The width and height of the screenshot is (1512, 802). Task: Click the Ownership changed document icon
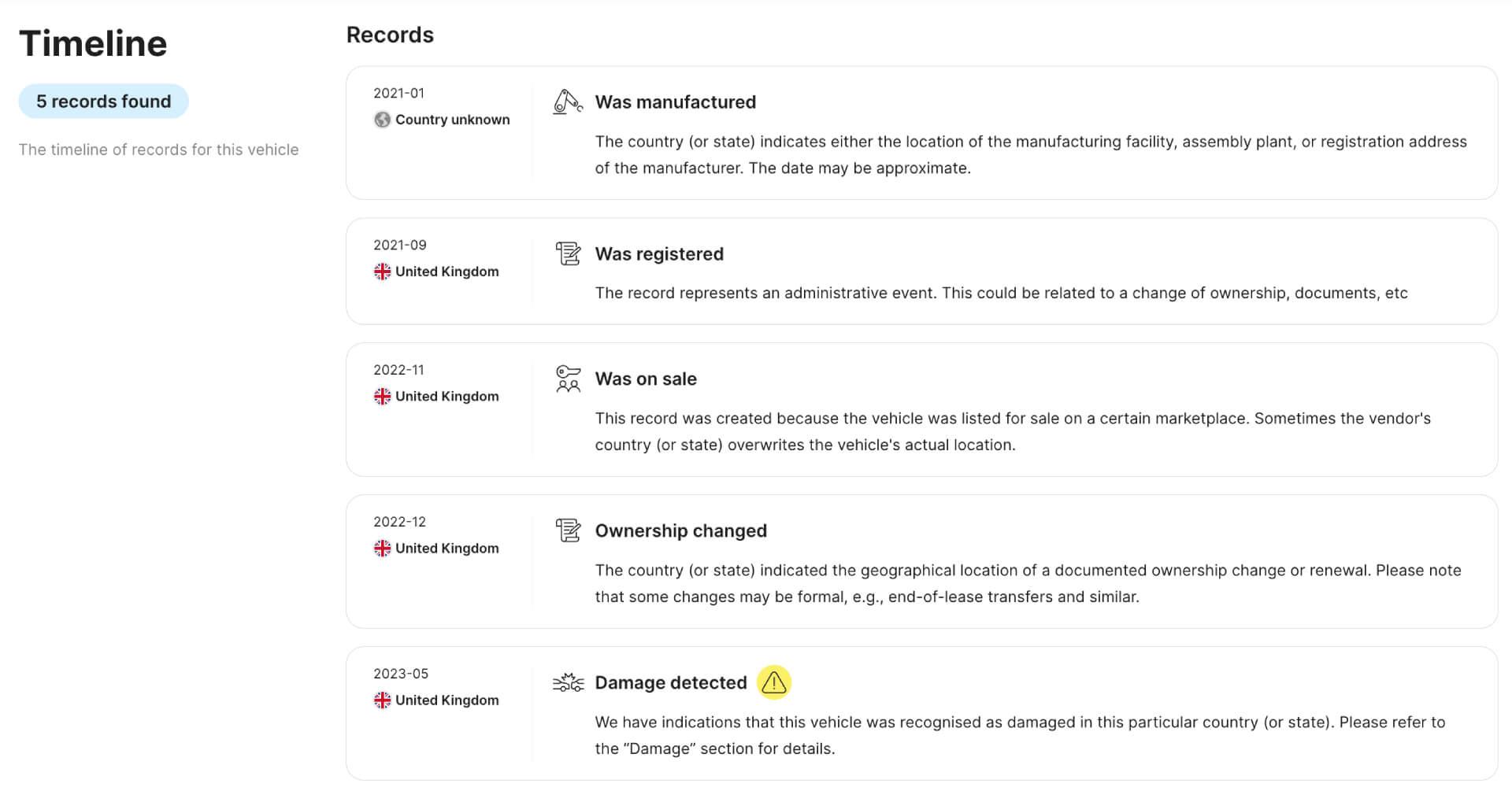(567, 529)
